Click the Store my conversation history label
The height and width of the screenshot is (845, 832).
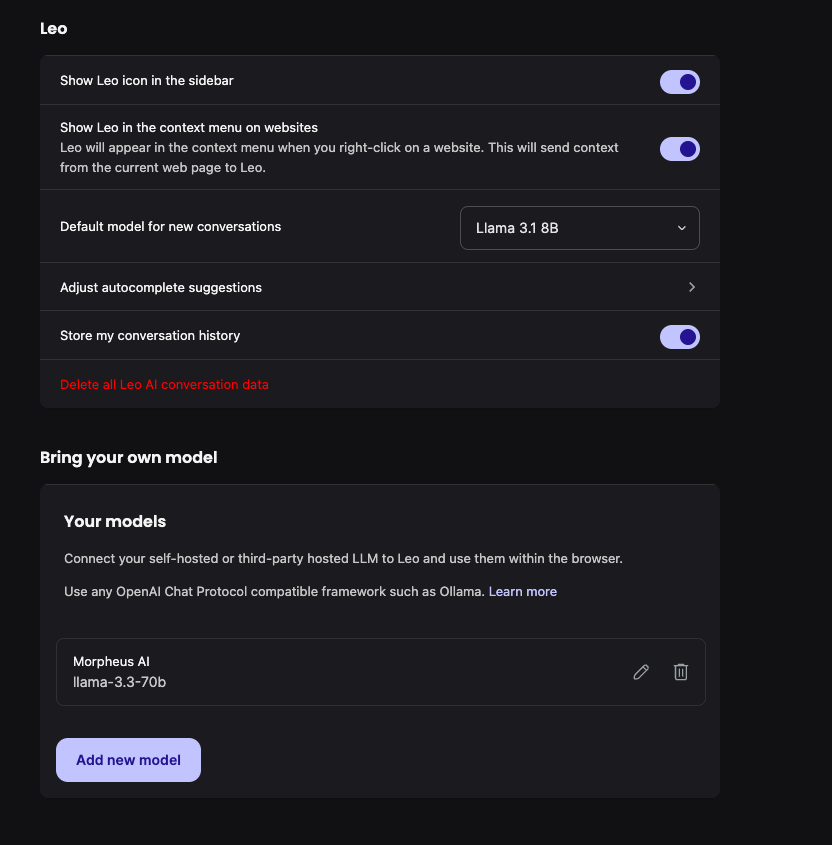(x=150, y=335)
